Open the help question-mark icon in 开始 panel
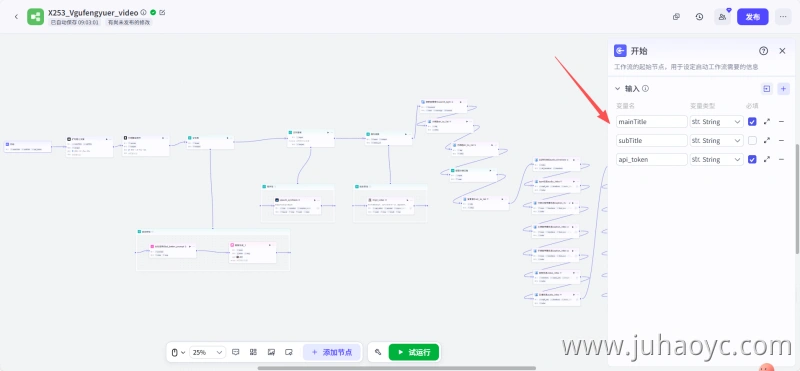 click(x=763, y=51)
